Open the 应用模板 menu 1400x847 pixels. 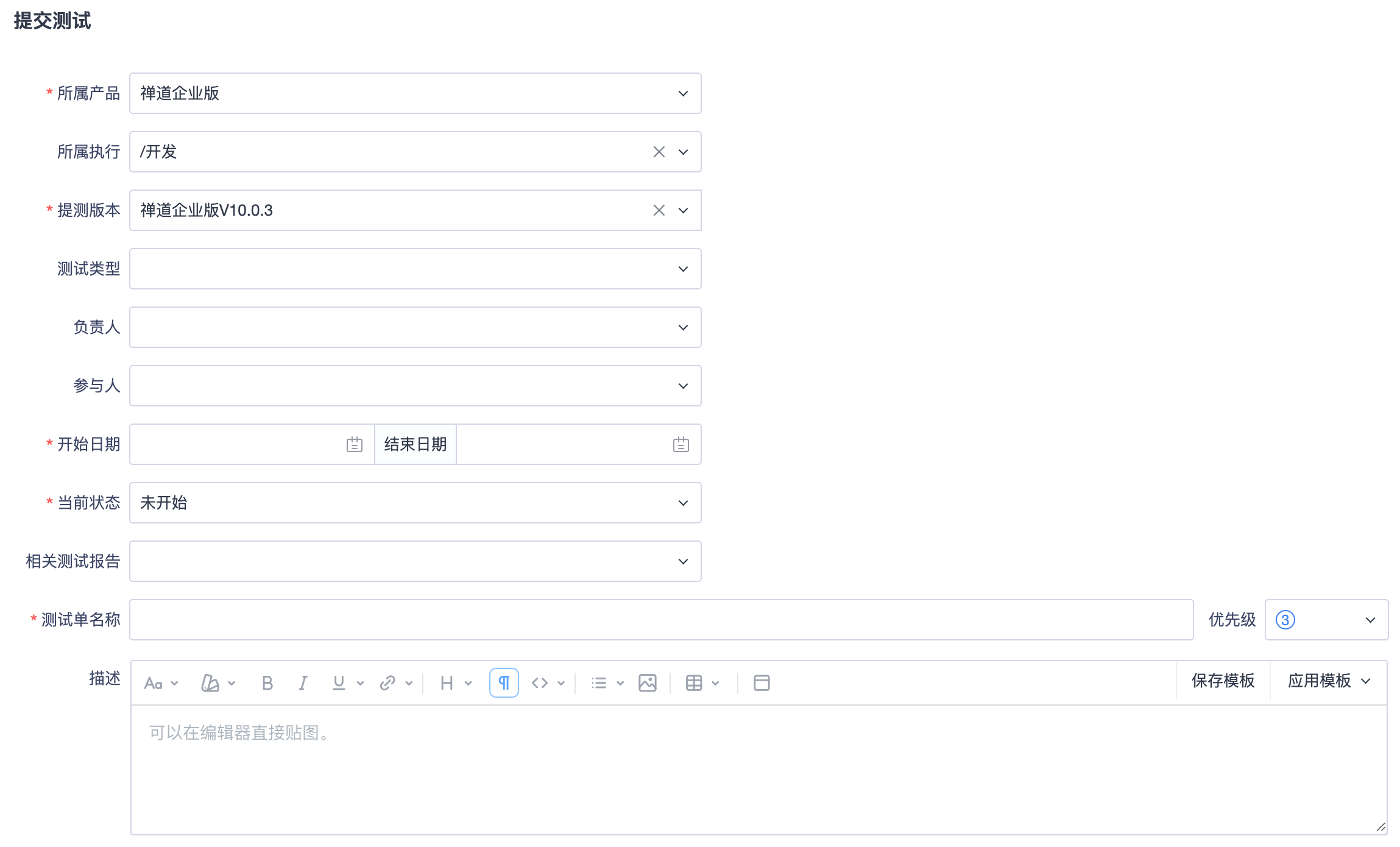click(1328, 681)
